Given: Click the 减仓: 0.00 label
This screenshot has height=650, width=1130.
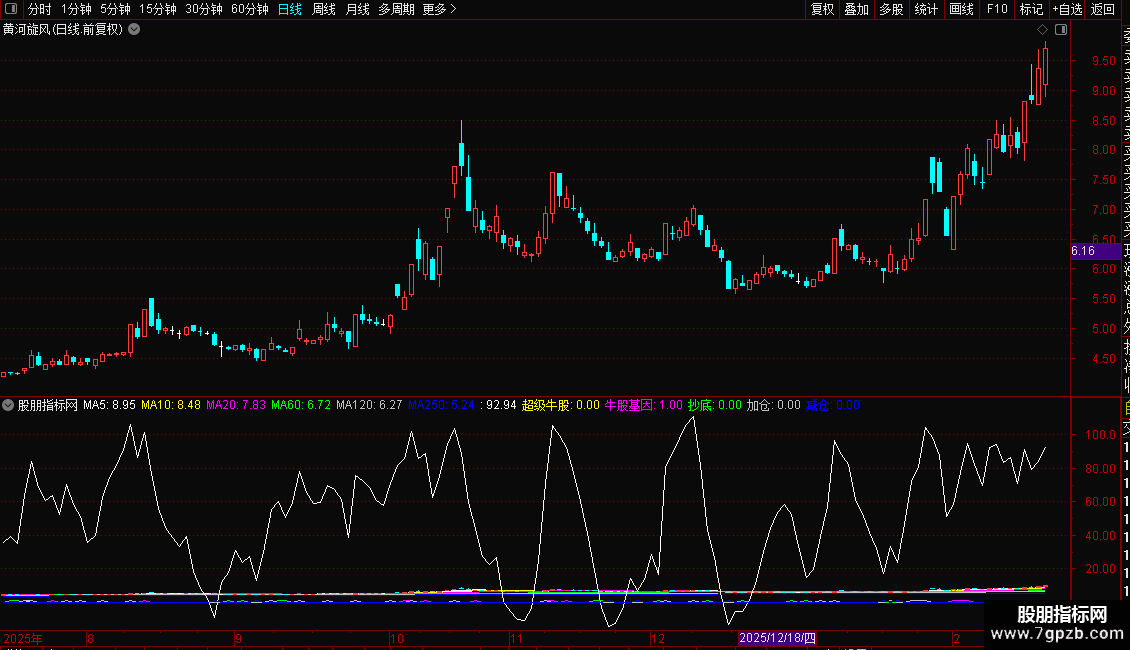Looking at the screenshot, I should pyautogui.click(x=832, y=405).
